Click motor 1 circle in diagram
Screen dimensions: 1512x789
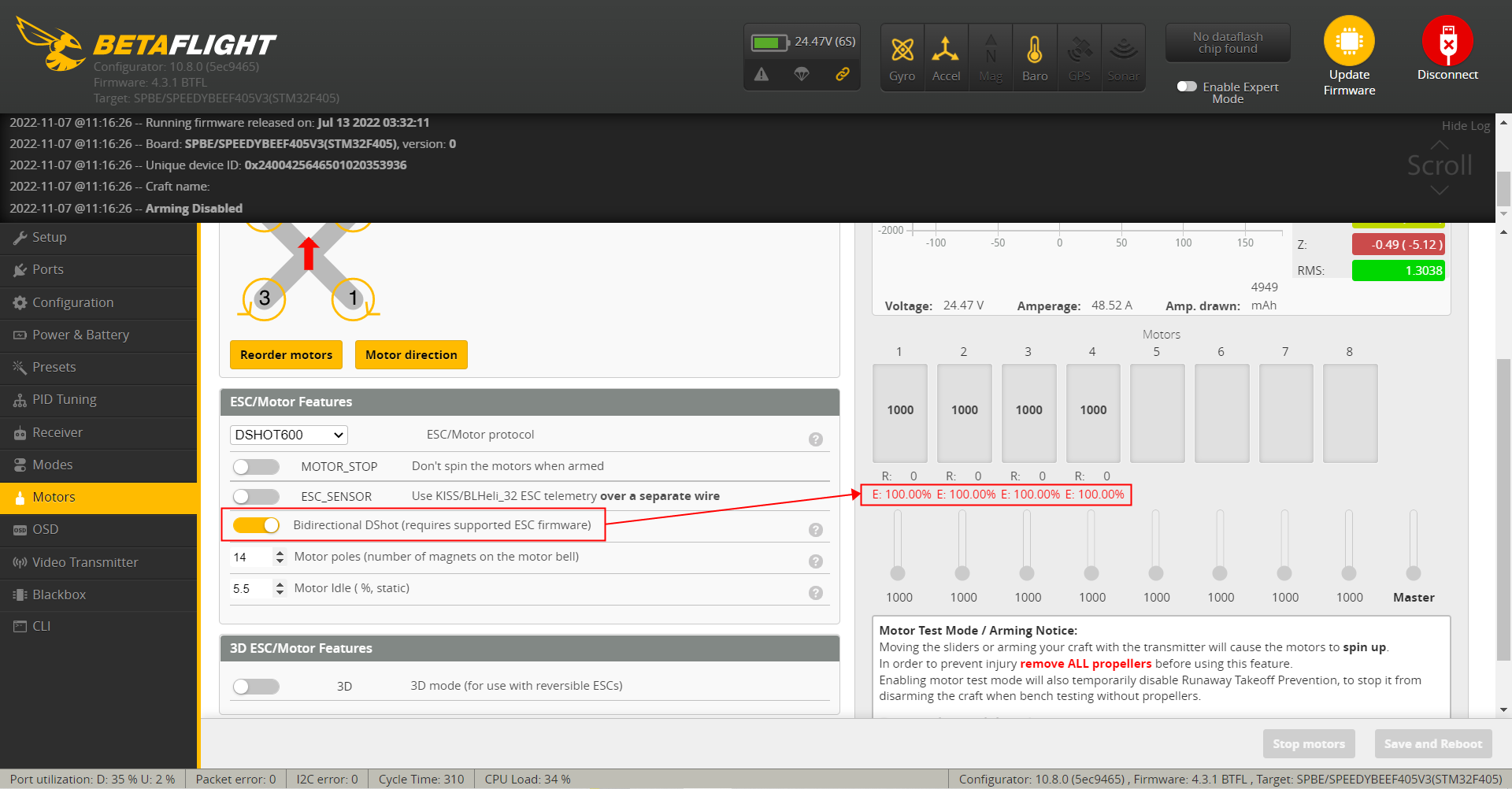click(353, 298)
